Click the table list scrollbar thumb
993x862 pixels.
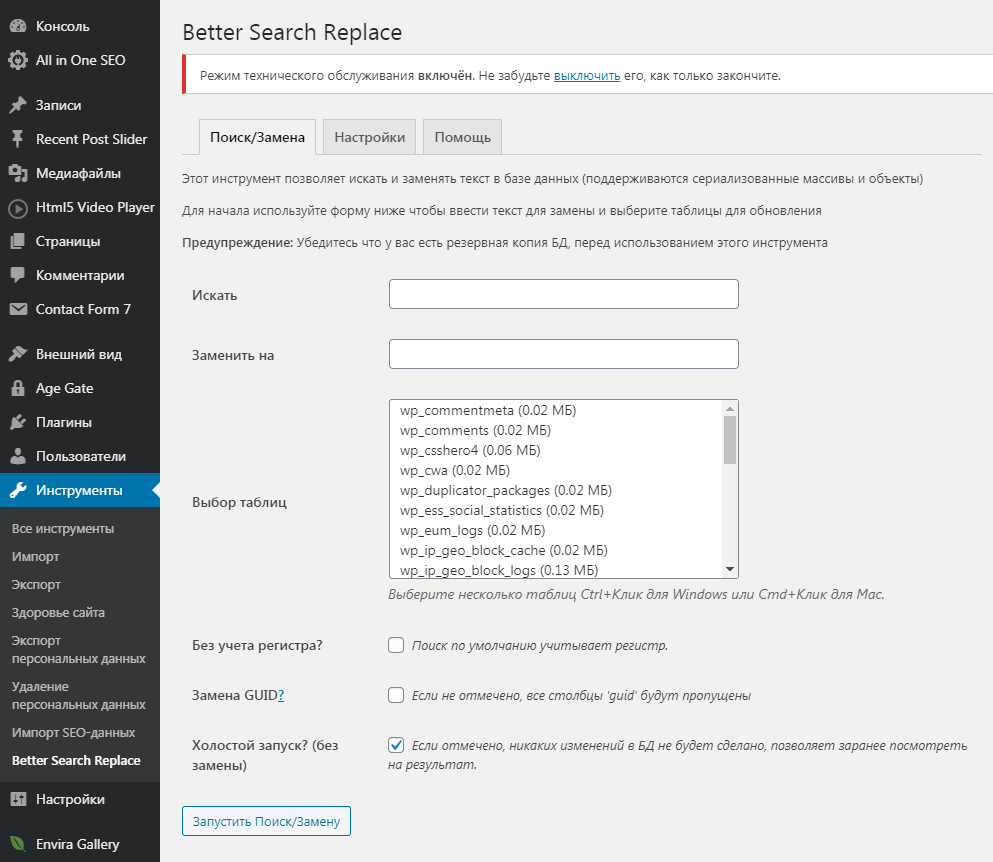[x=730, y=440]
